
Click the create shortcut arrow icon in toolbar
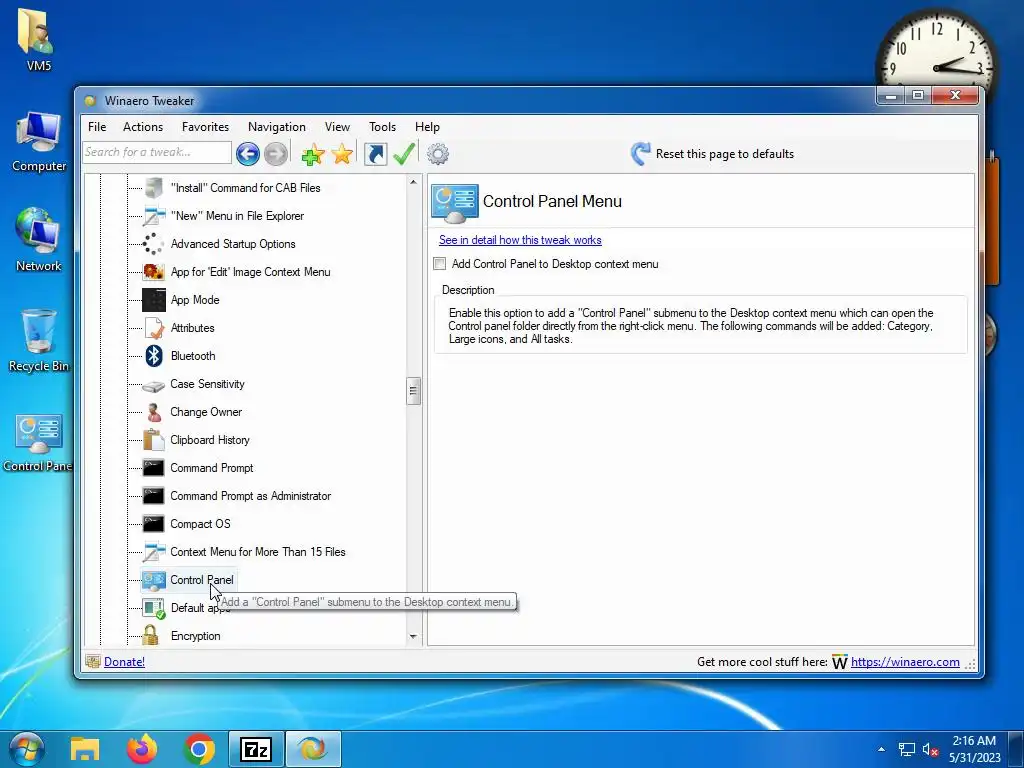(x=376, y=154)
